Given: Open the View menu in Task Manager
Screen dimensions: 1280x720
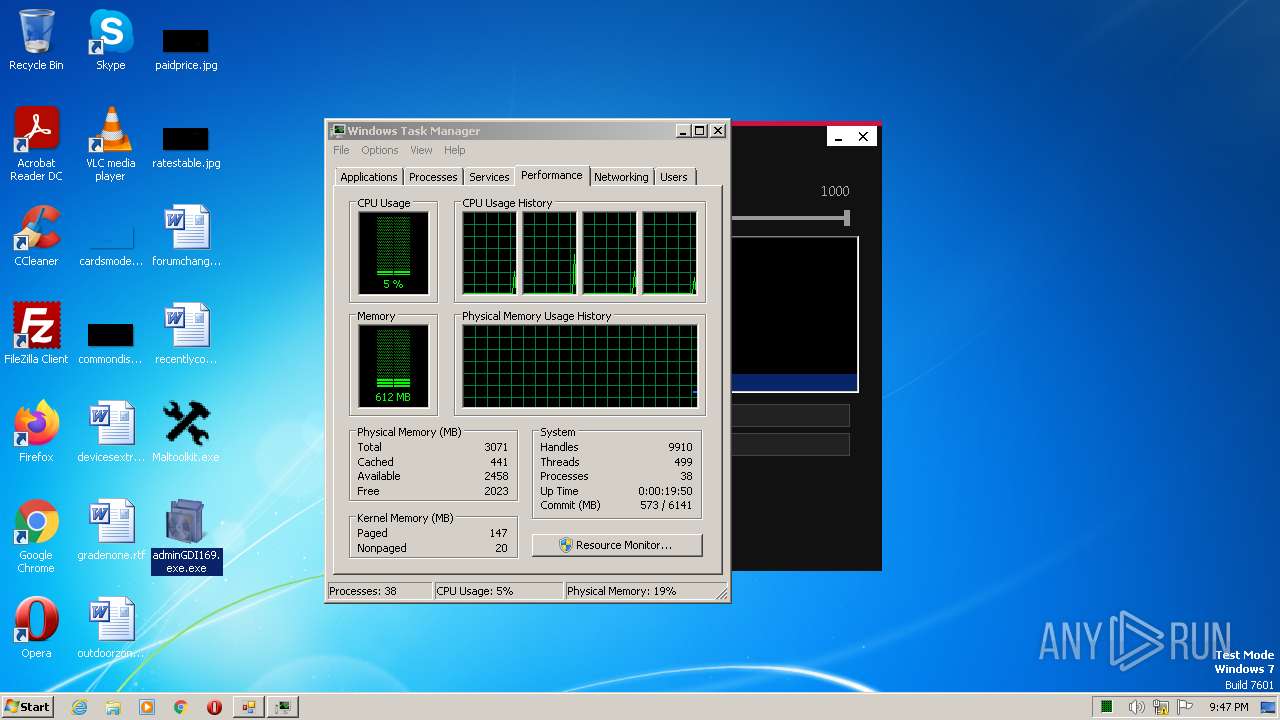Looking at the screenshot, I should click(421, 150).
